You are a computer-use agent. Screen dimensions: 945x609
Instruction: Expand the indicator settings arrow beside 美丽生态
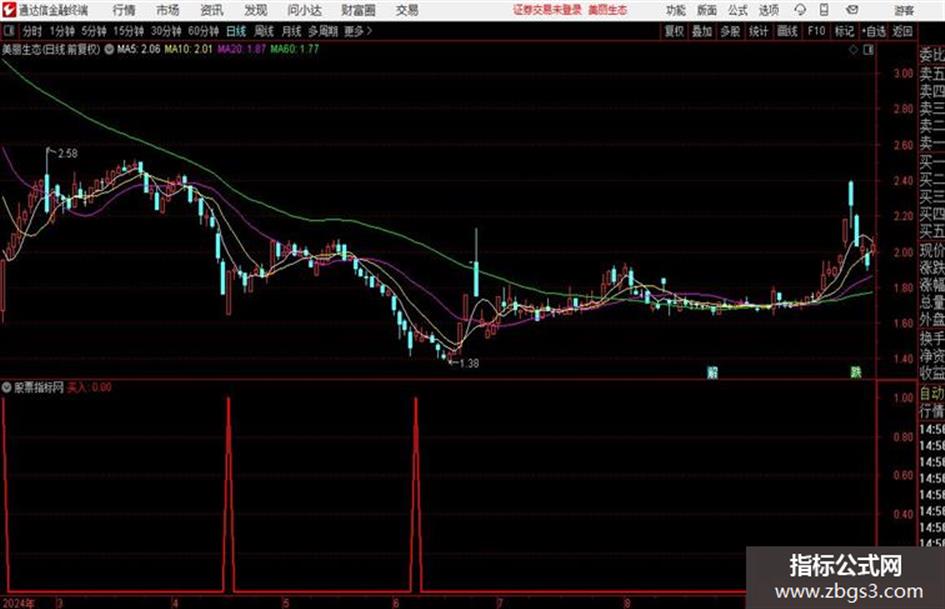[109, 49]
